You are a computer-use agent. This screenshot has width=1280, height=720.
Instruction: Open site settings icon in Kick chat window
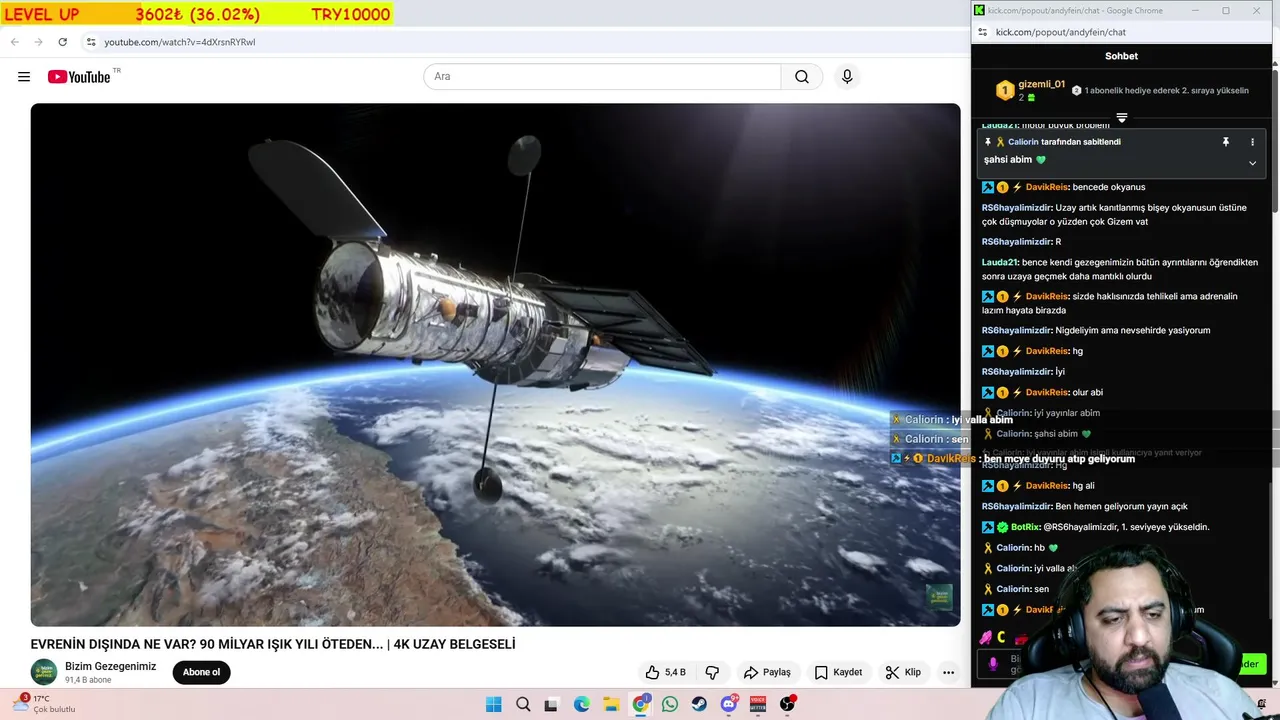982,32
